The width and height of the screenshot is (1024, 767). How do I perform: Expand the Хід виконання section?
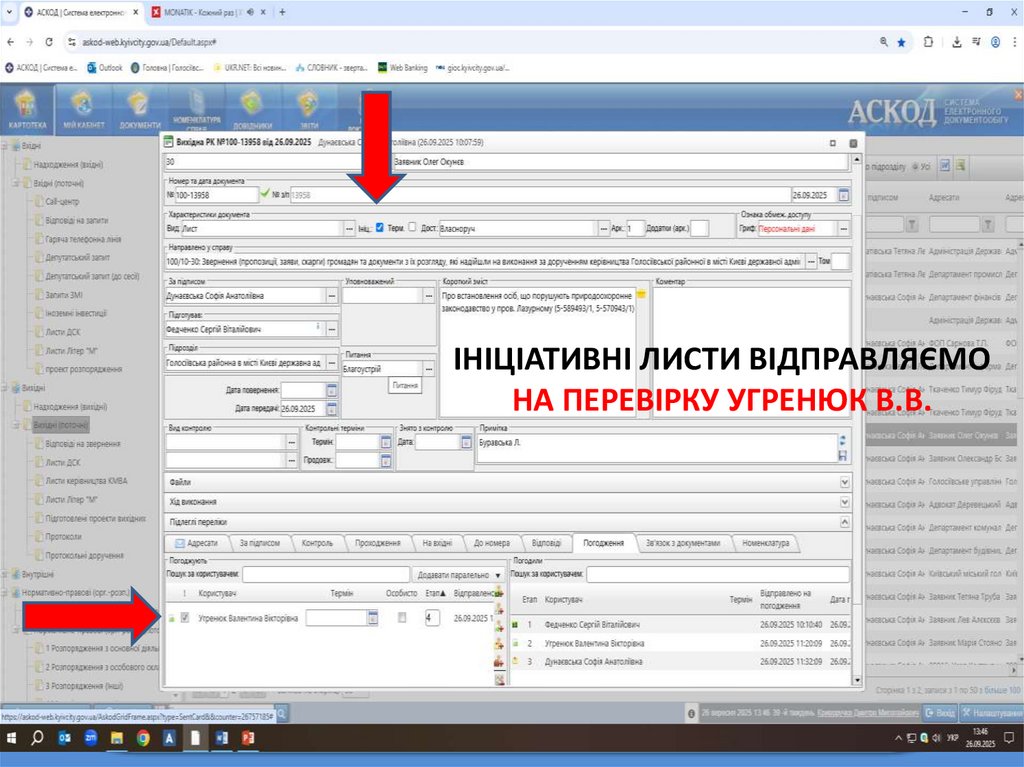(x=844, y=501)
